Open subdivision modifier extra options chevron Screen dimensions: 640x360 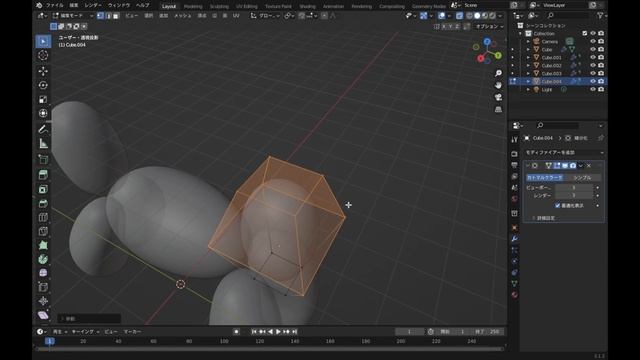[x=581, y=165]
